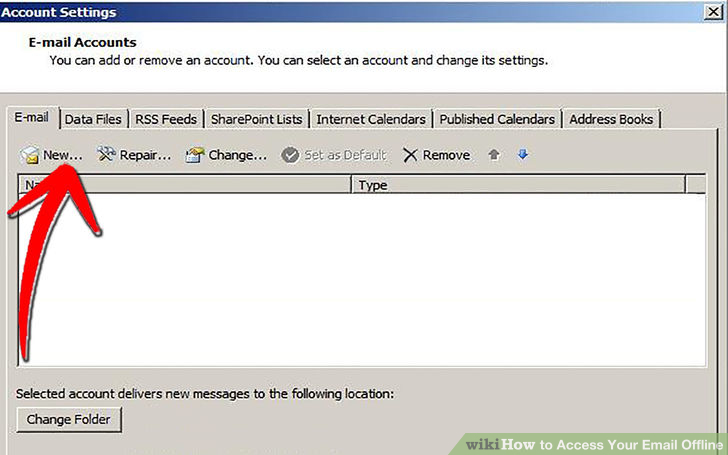The image size is (728, 455).
Task: Go to Internet Calendars tab
Action: (371, 119)
